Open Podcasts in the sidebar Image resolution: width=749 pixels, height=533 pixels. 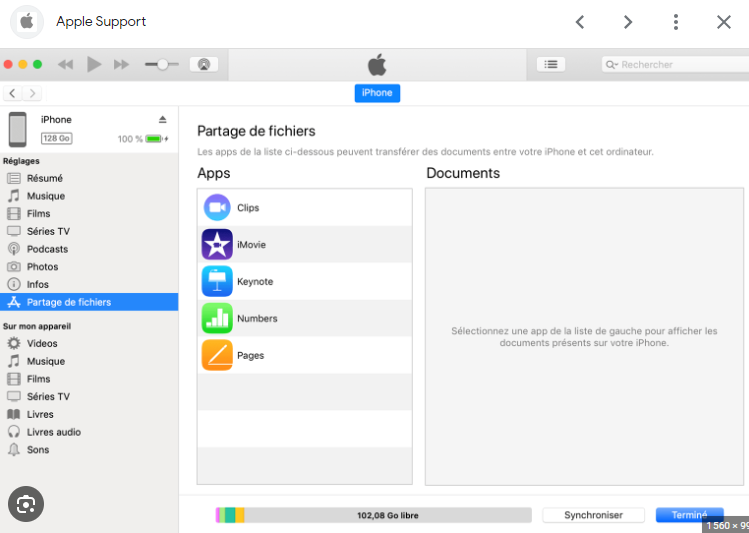pyautogui.click(x=89, y=249)
